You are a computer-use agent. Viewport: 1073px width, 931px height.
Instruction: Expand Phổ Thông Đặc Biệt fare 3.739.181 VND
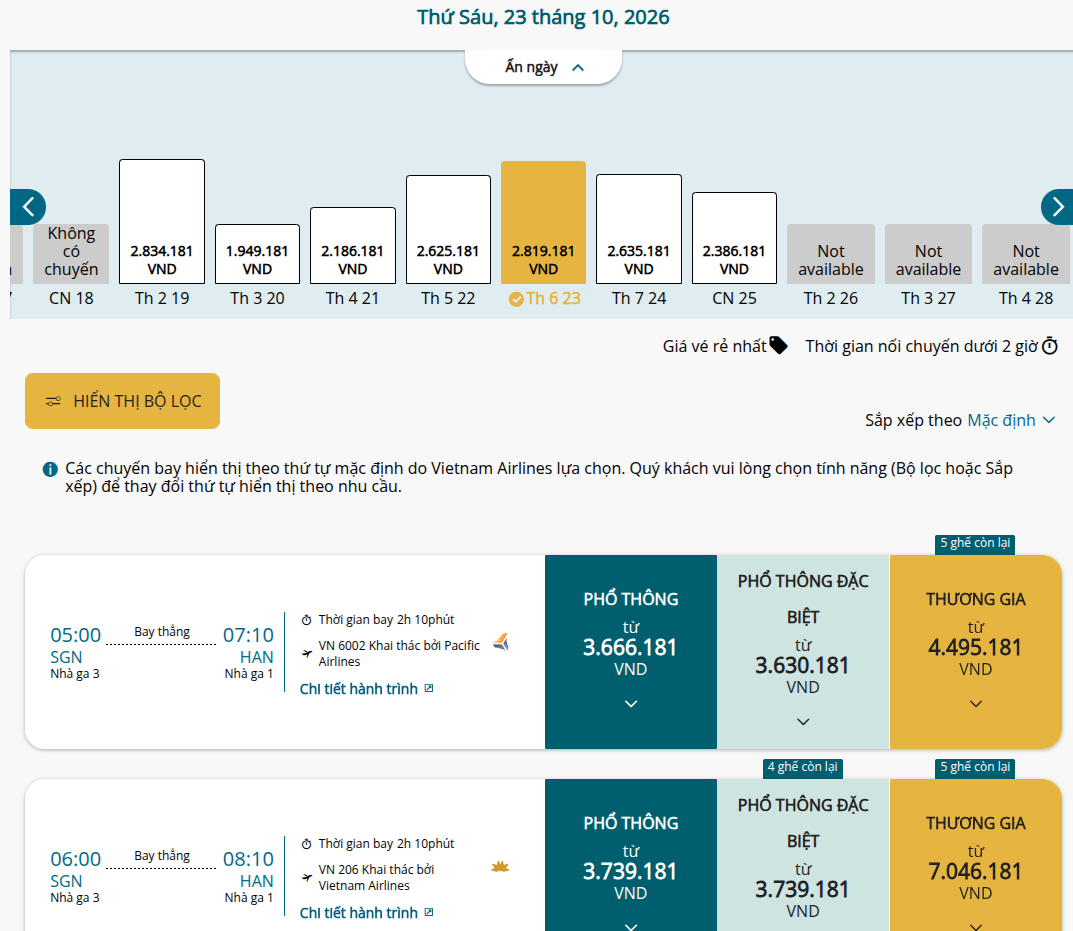[x=803, y=855]
